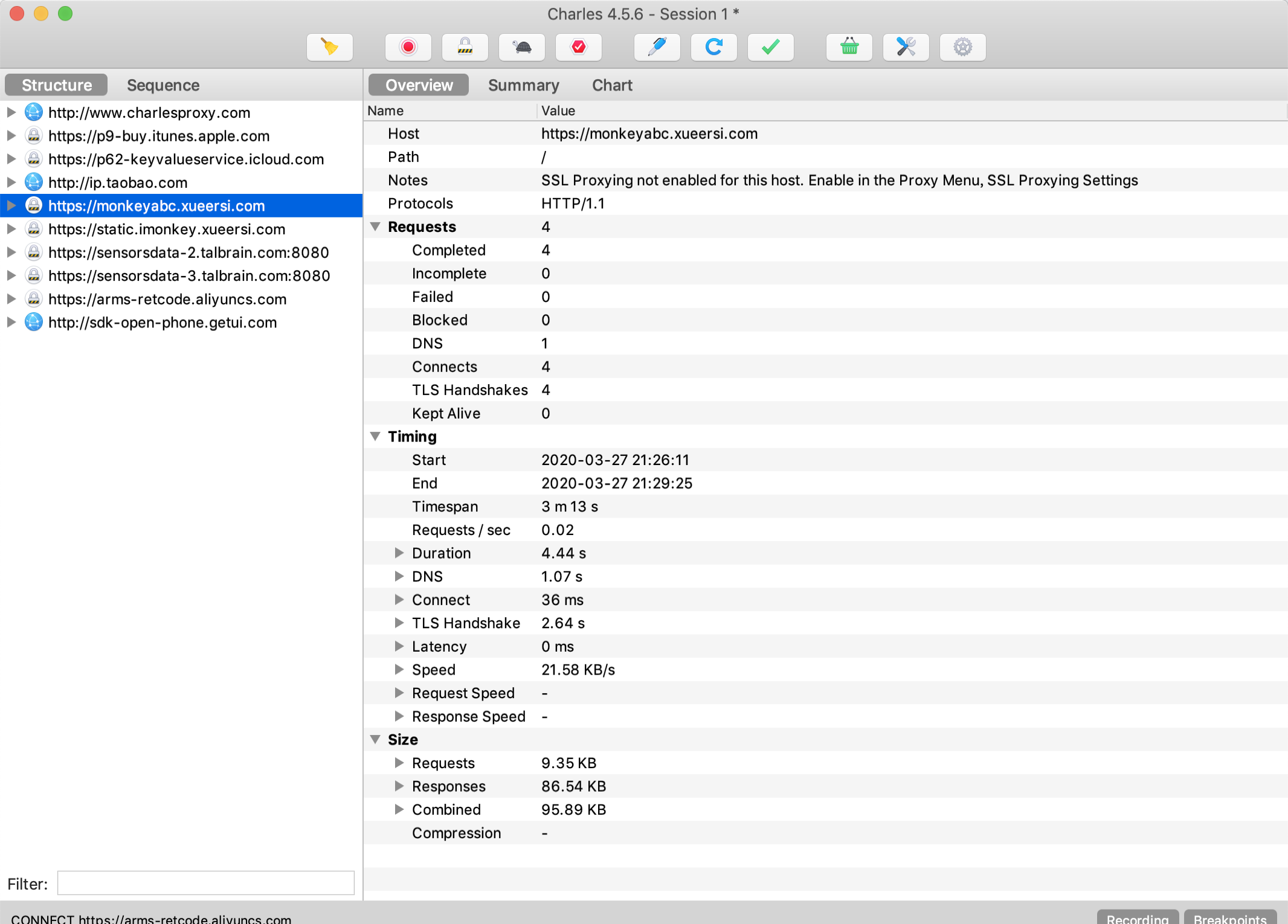Collapse the Timing section
The width and height of the screenshot is (1288, 924).
[x=375, y=436]
